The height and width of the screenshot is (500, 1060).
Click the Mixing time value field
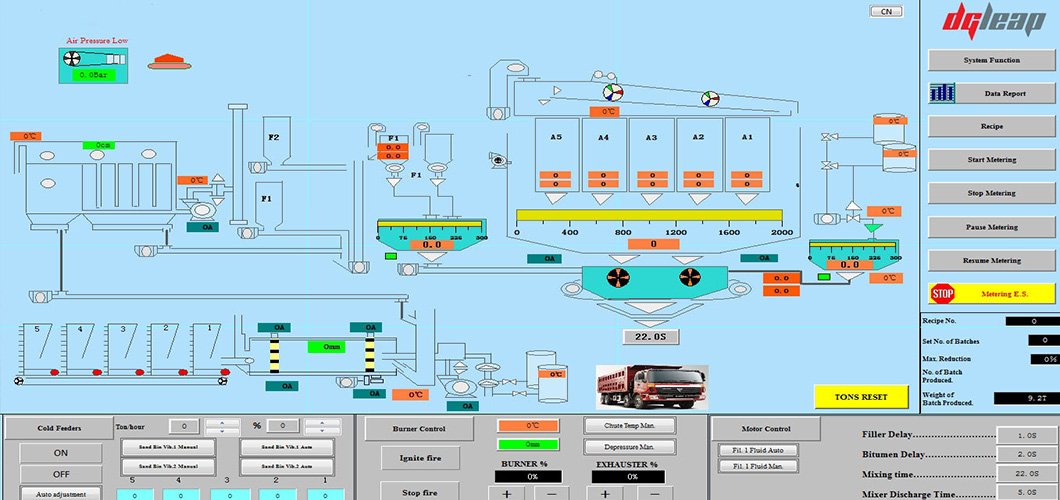(x=1027, y=473)
